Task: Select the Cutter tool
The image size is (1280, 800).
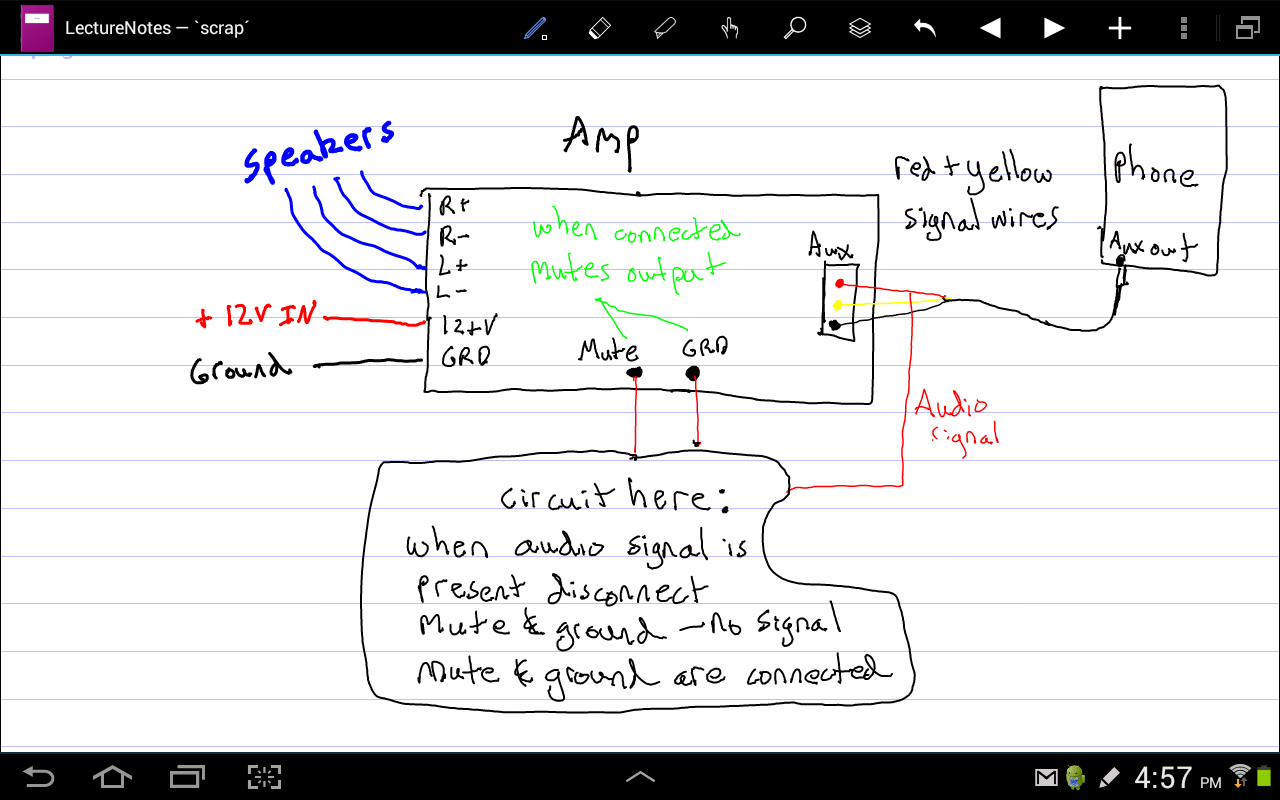Action: 664,28
